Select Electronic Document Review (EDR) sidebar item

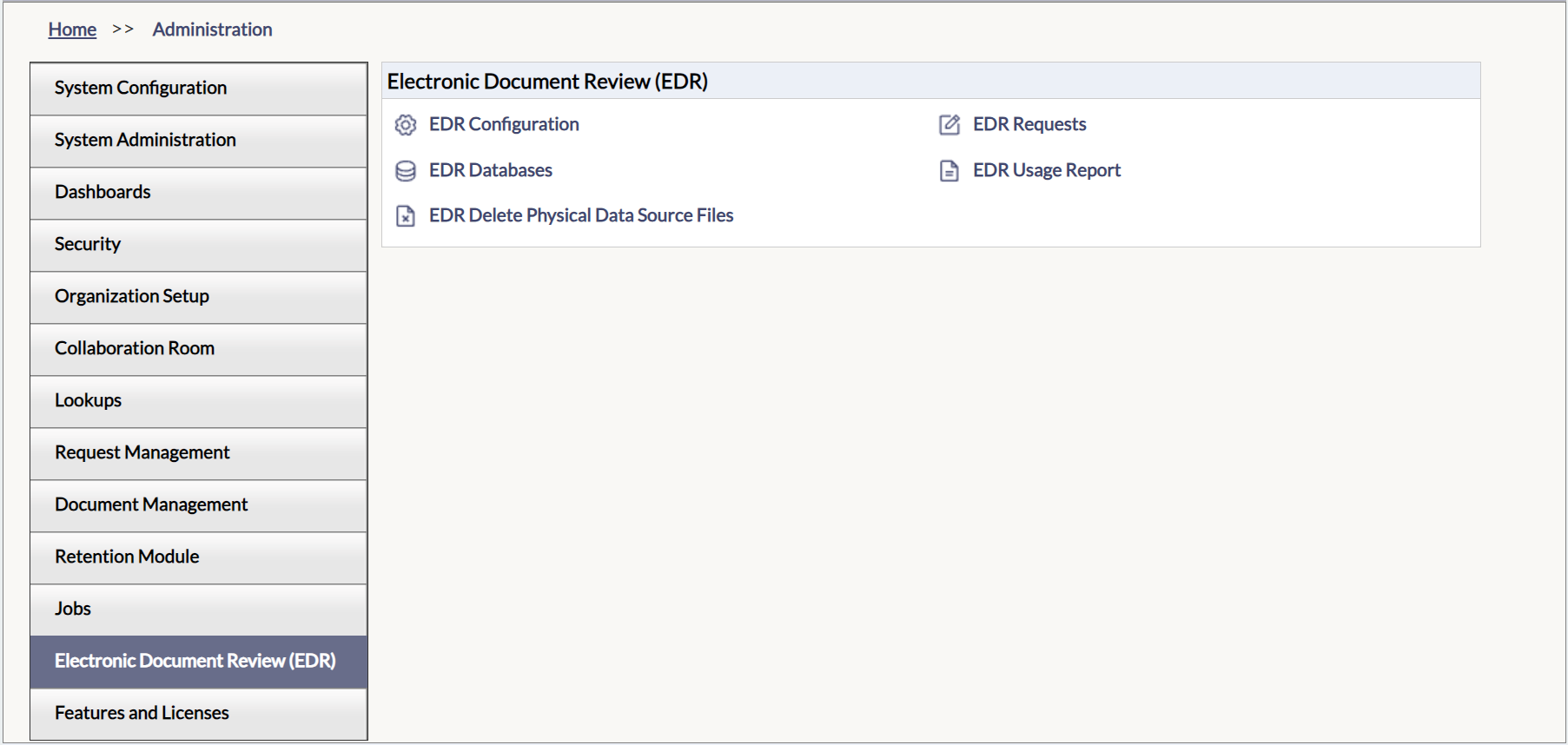[x=199, y=662]
